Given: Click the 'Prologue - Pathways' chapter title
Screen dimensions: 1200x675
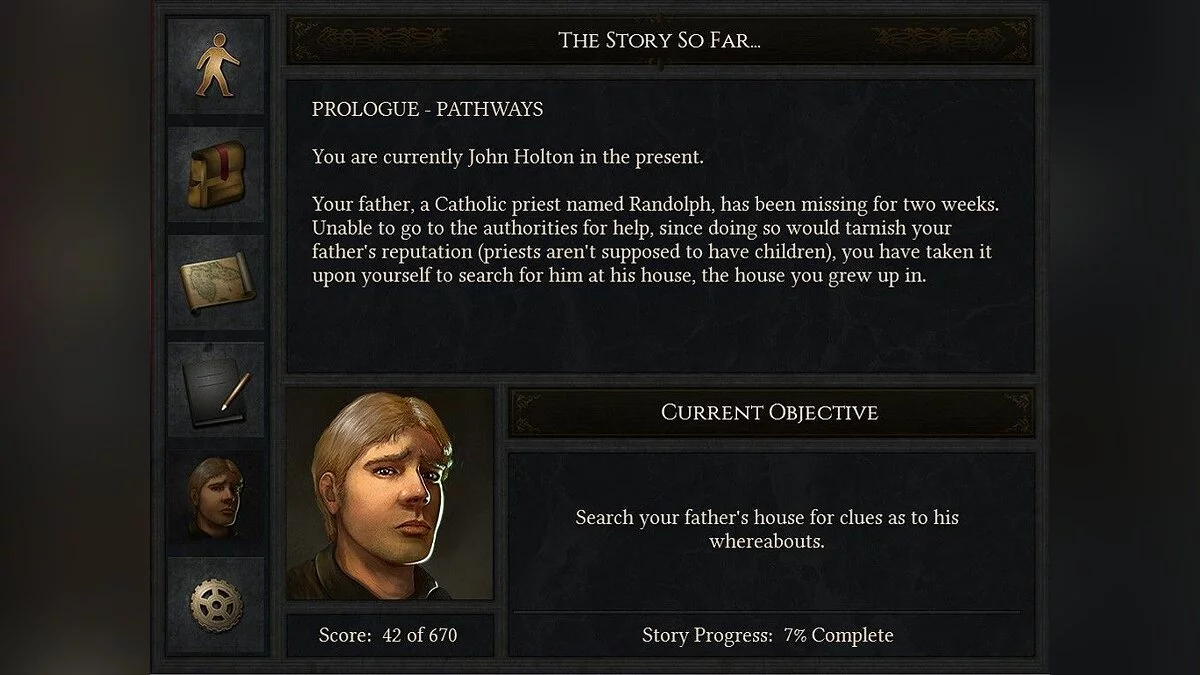Looking at the screenshot, I should (x=427, y=109).
